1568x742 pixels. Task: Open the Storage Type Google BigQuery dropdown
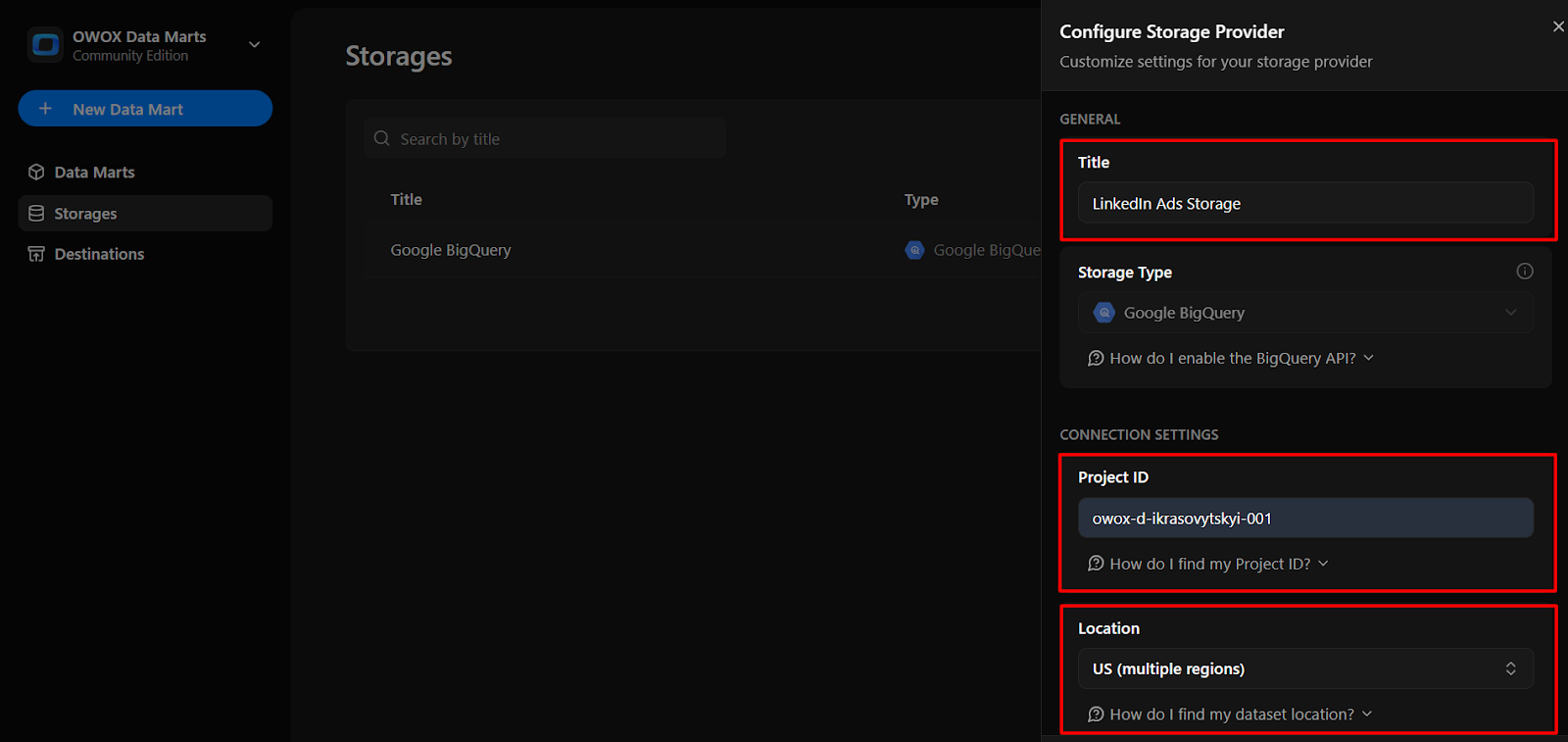1305,313
